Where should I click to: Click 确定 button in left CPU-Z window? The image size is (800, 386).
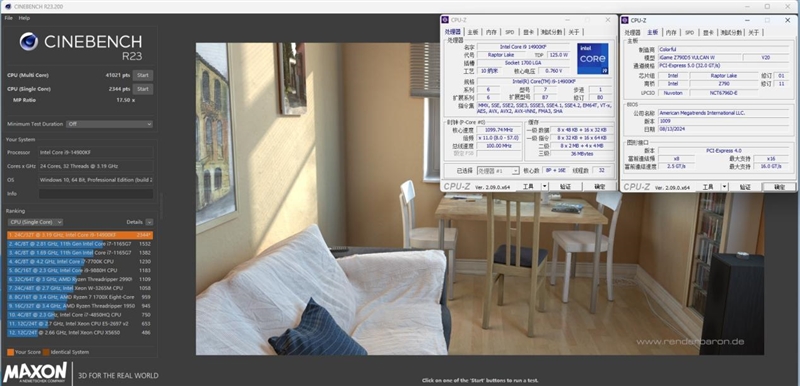tap(599, 187)
